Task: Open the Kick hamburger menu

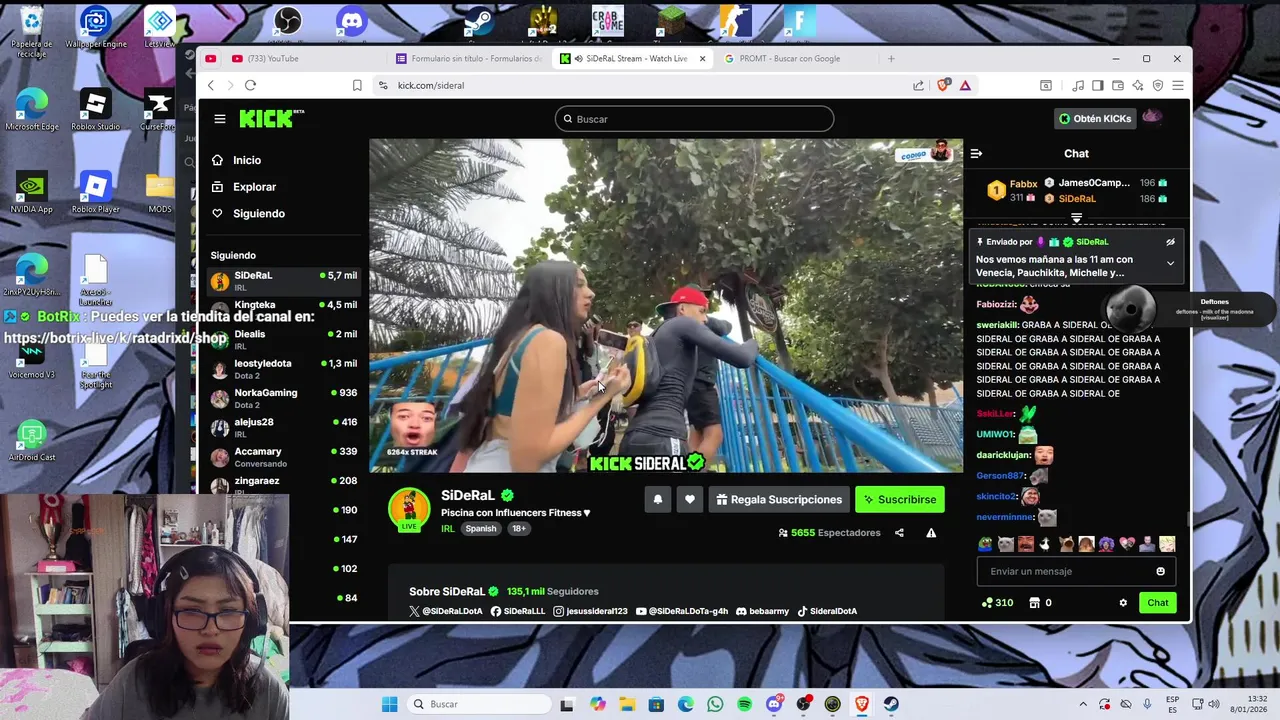Action: click(x=219, y=118)
